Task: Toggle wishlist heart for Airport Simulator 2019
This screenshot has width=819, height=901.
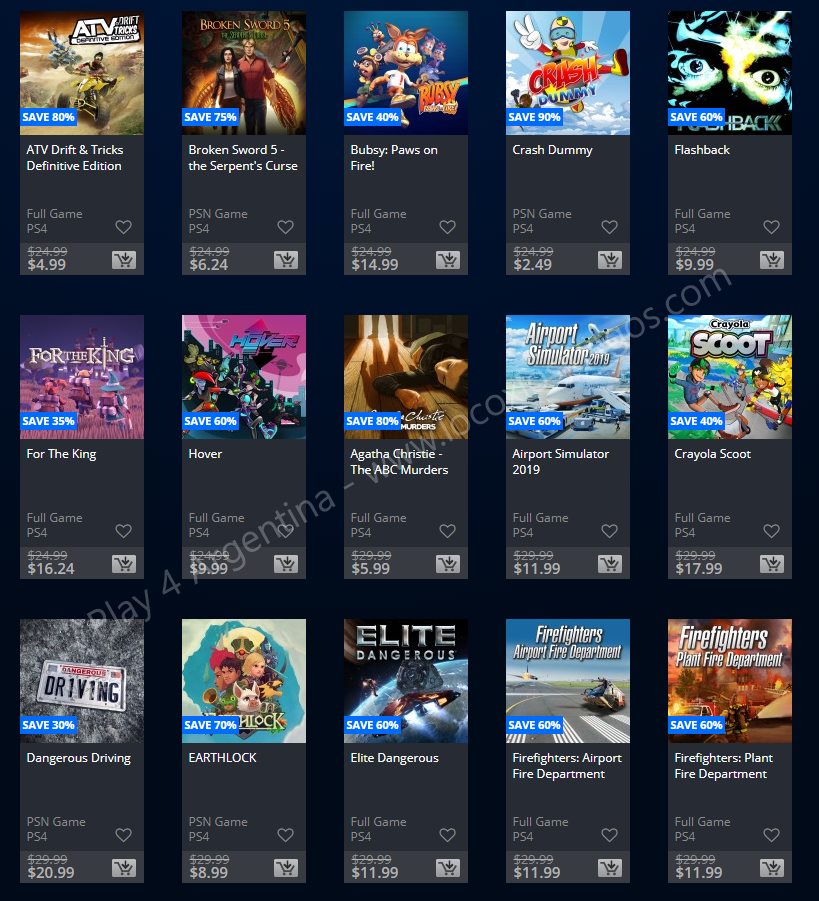Action: click(610, 531)
